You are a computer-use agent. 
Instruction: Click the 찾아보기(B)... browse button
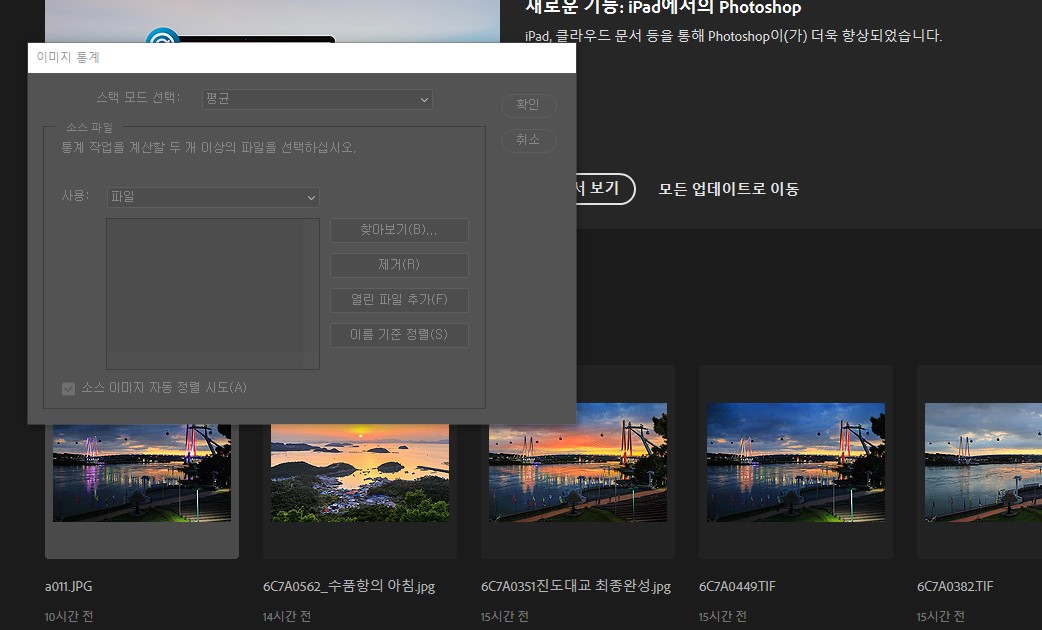pyautogui.click(x=399, y=230)
